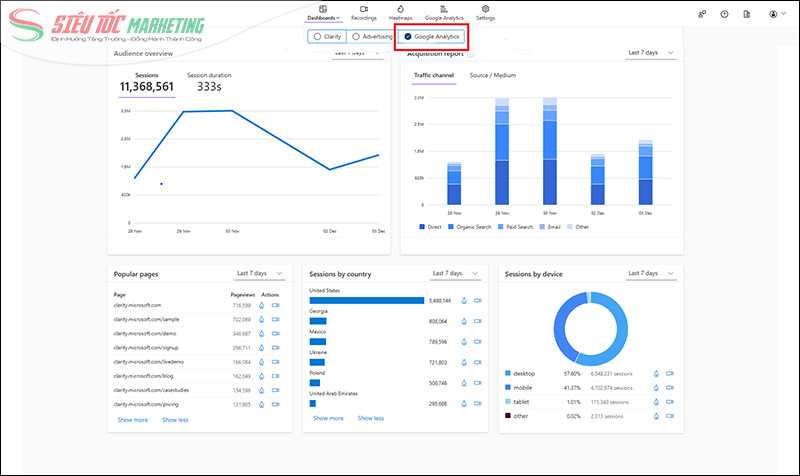800x476 pixels.
Task: Open heatmap for United States sessions
Action: (x=464, y=301)
